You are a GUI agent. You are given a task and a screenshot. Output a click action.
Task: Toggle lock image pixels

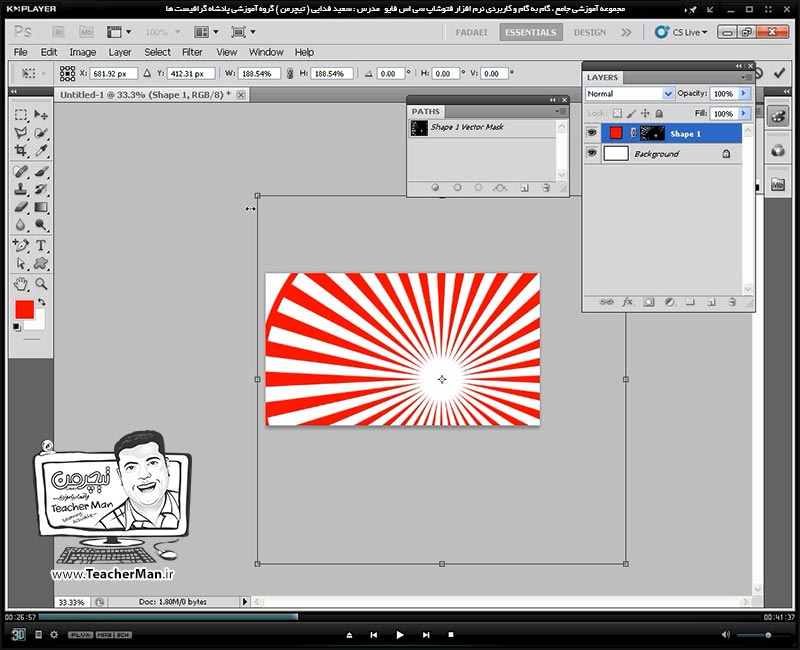631,113
